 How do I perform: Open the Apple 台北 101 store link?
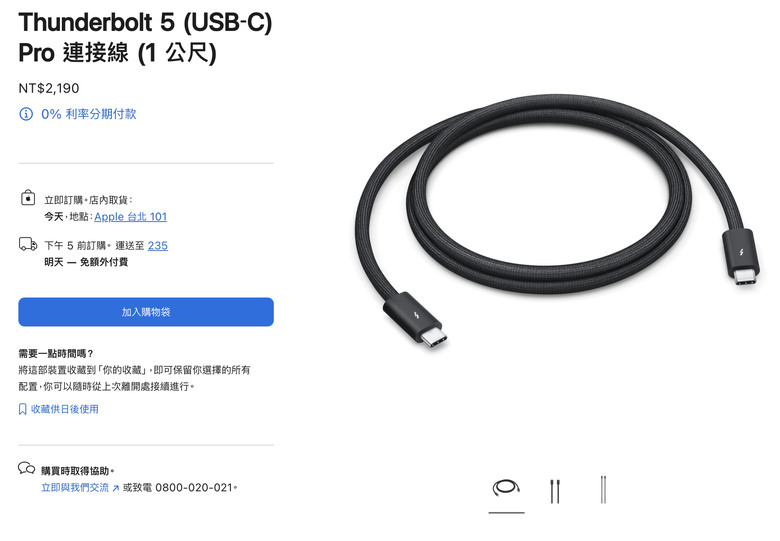[x=130, y=217]
